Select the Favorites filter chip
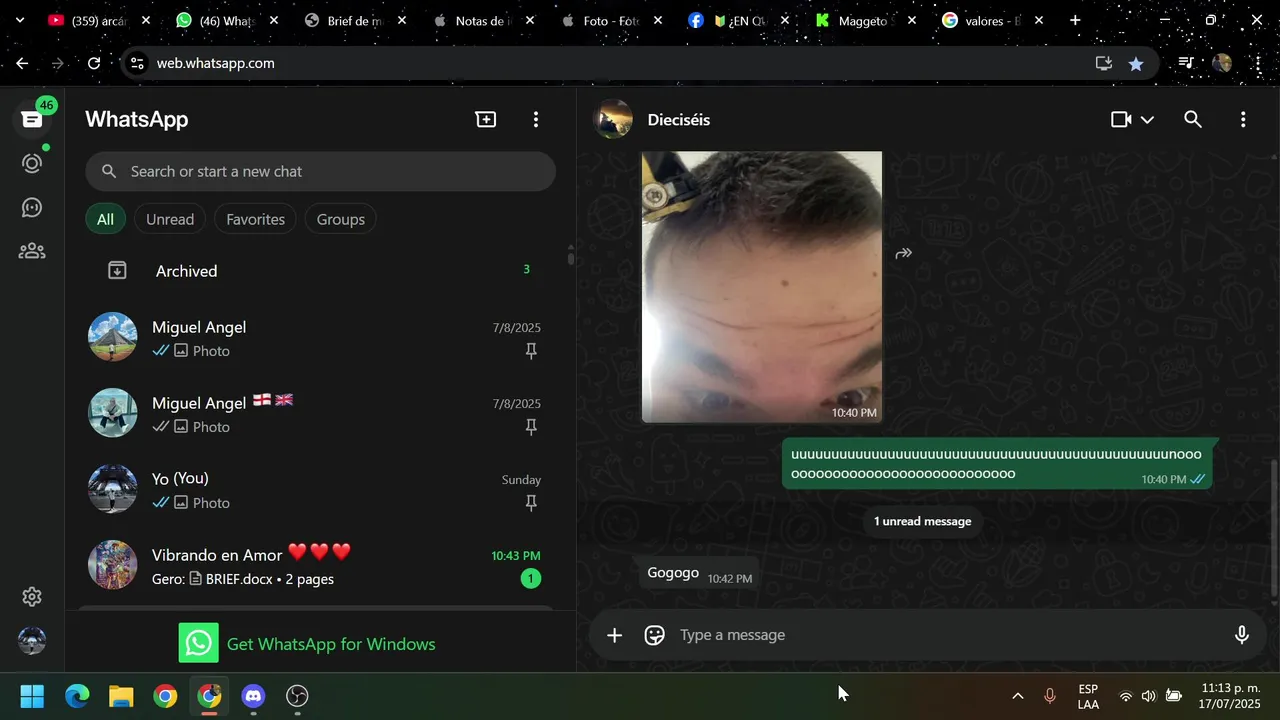This screenshot has width=1280, height=720. tap(255, 219)
